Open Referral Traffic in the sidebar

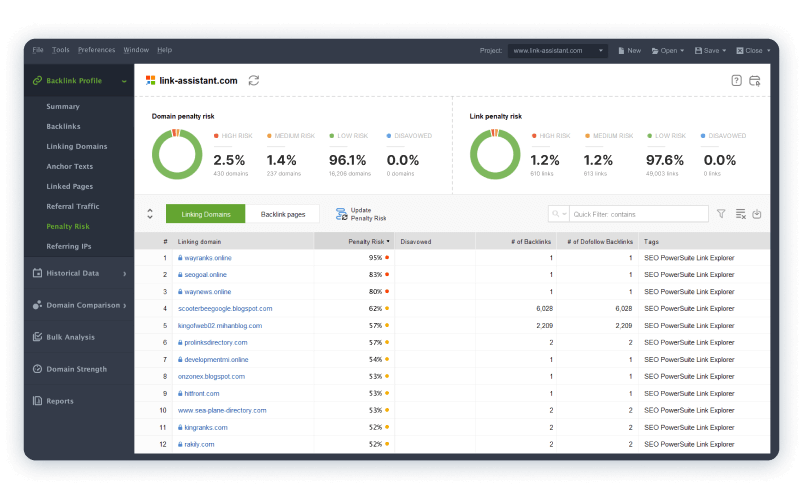pyautogui.click(x=73, y=206)
